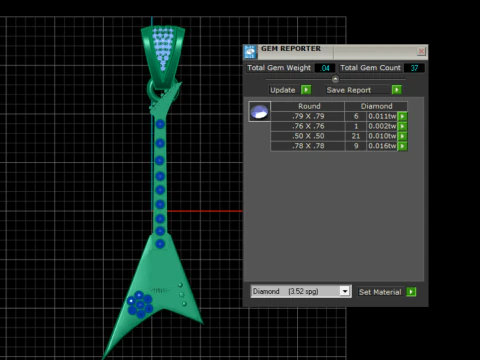Click the Round column header
The width and height of the screenshot is (480, 360).
pyautogui.click(x=309, y=106)
